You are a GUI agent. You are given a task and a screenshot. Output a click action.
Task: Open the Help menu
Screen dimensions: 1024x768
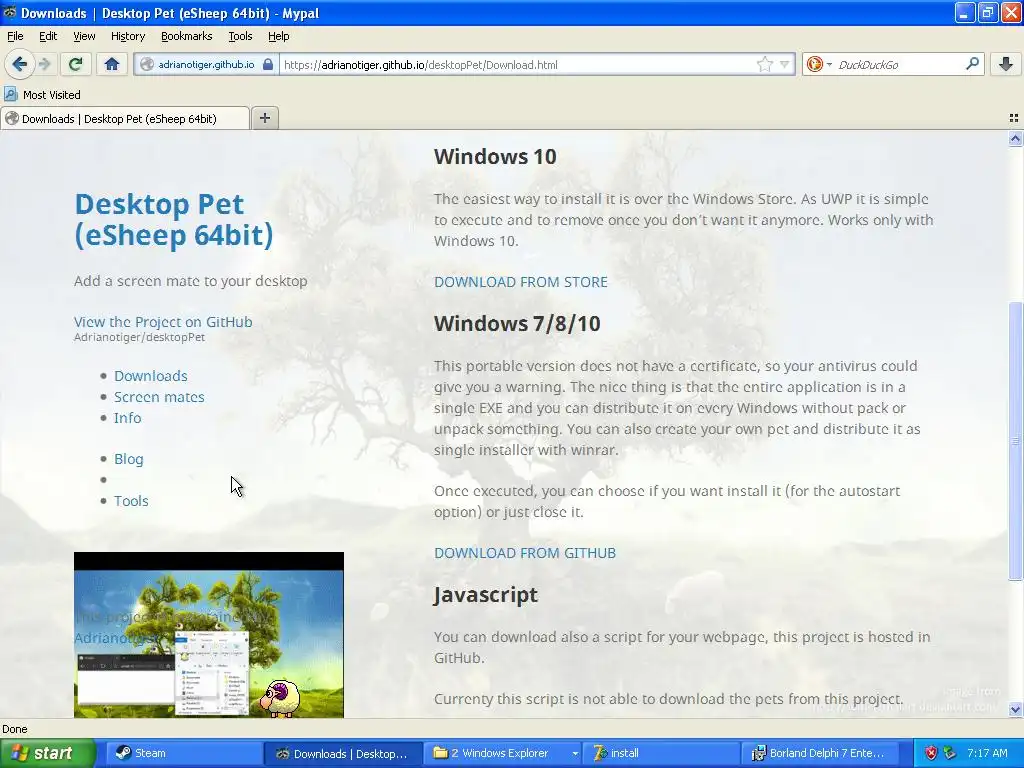(x=278, y=36)
